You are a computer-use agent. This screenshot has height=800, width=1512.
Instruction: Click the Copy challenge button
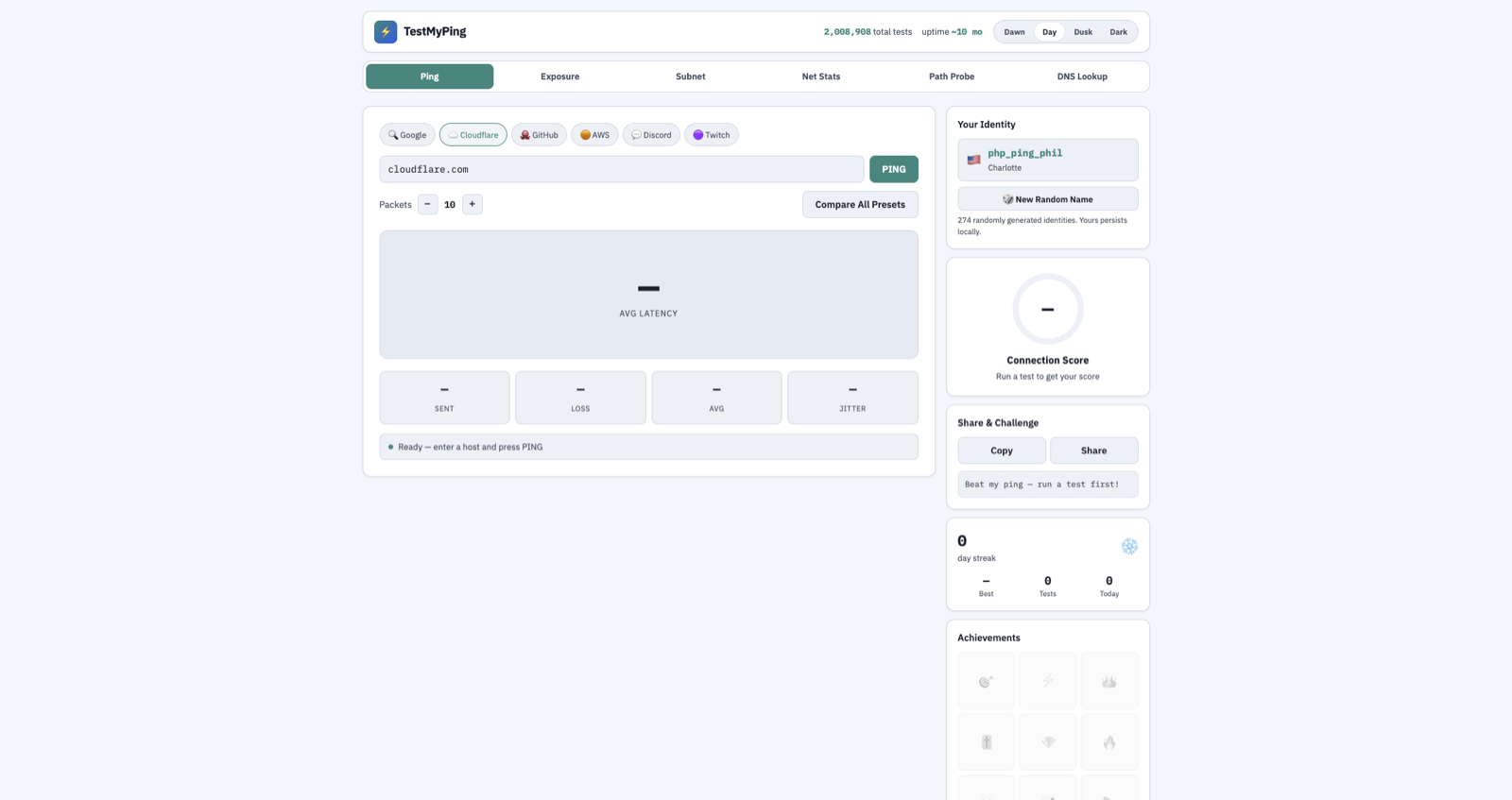coord(1002,451)
